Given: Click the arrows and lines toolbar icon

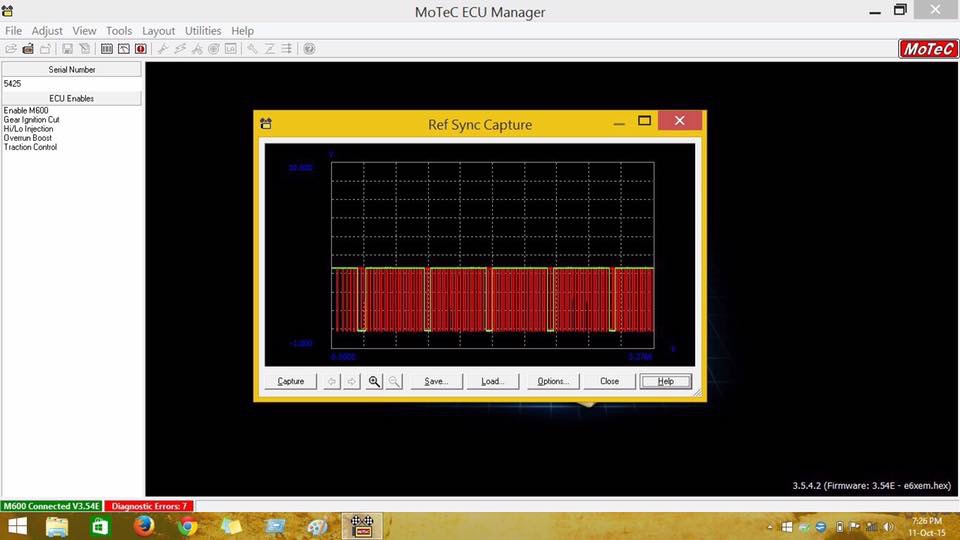Looking at the screenshot, I should pos(287,49).
